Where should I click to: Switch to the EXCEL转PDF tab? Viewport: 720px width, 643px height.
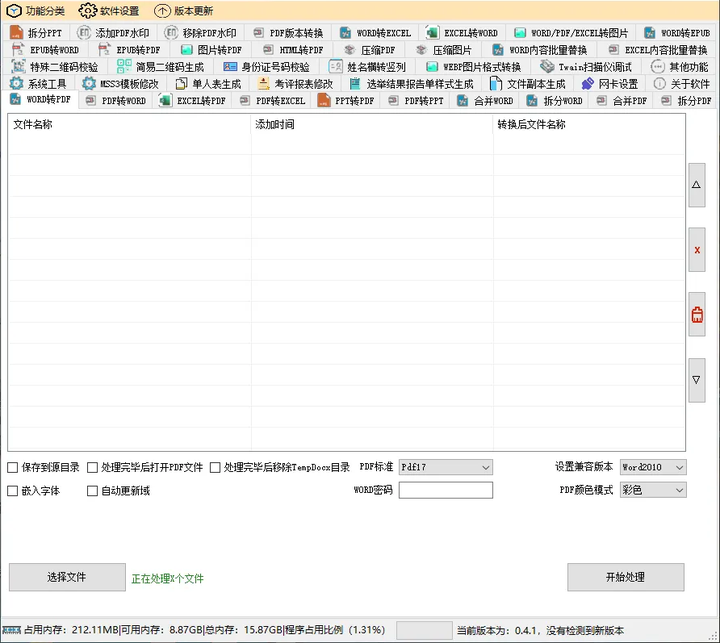pyautogui.click(x=192, y=101)
